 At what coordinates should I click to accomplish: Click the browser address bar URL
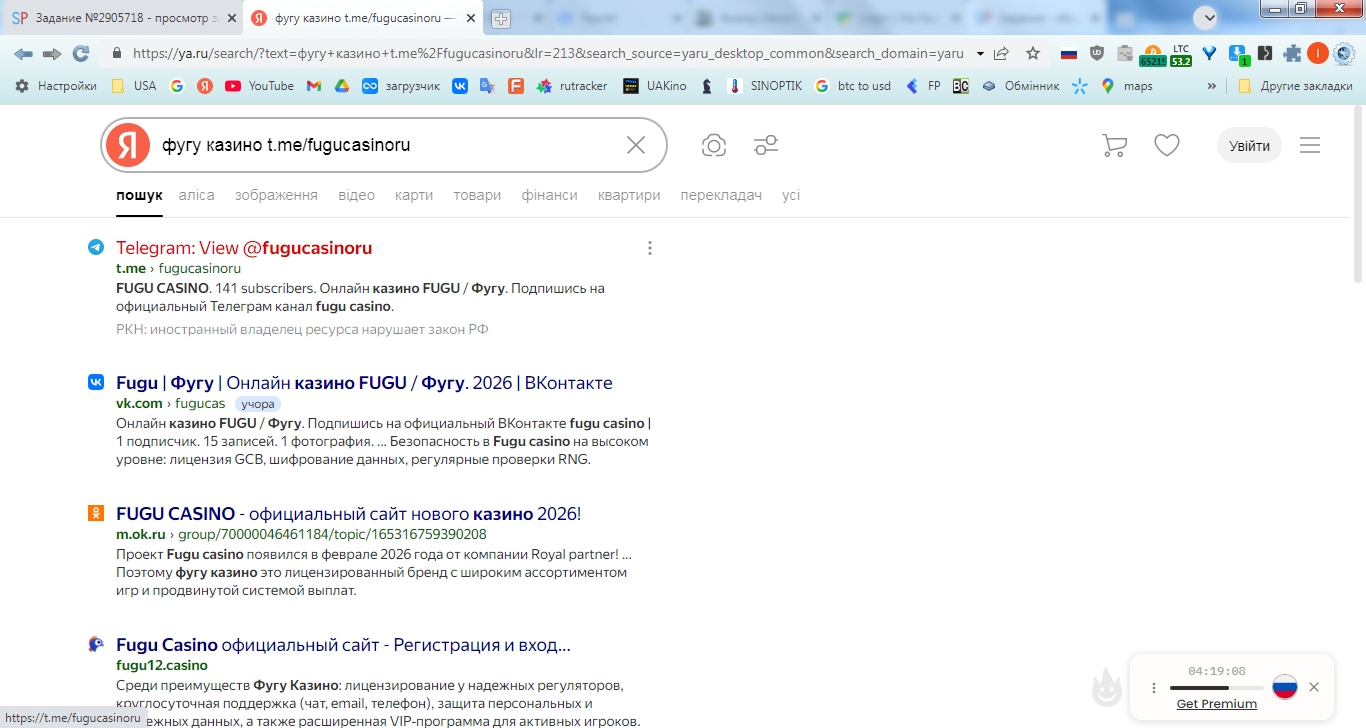[548, 54]
